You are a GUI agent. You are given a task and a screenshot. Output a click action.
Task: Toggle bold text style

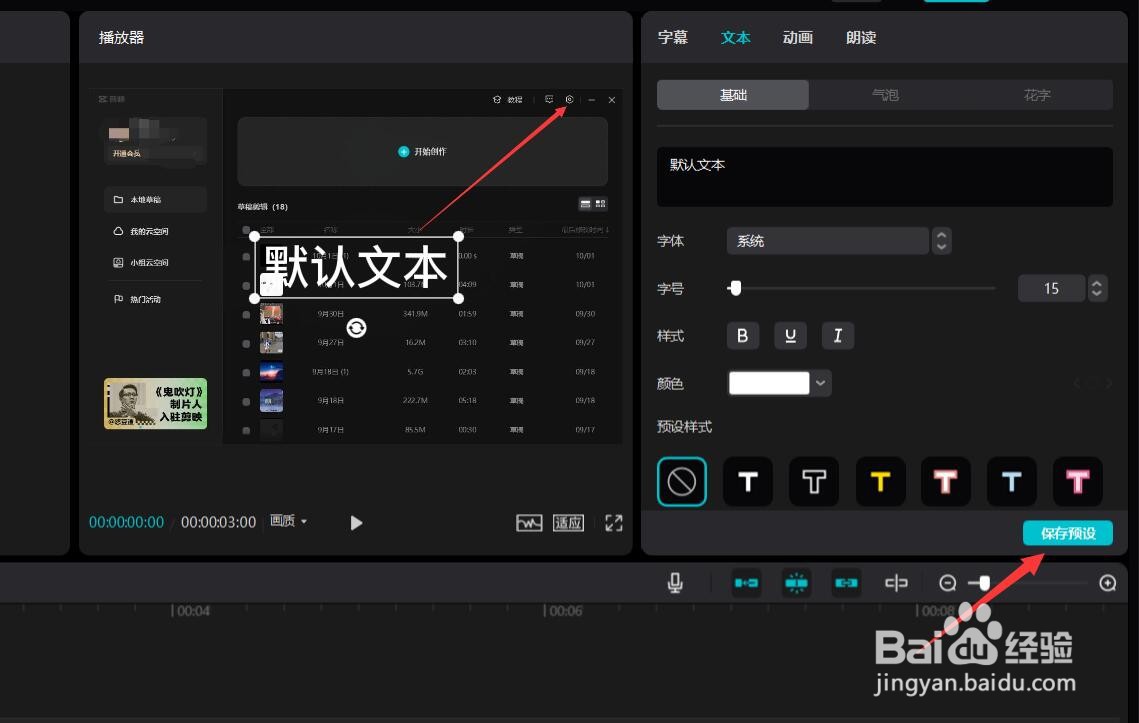click(x=742, y=336)
